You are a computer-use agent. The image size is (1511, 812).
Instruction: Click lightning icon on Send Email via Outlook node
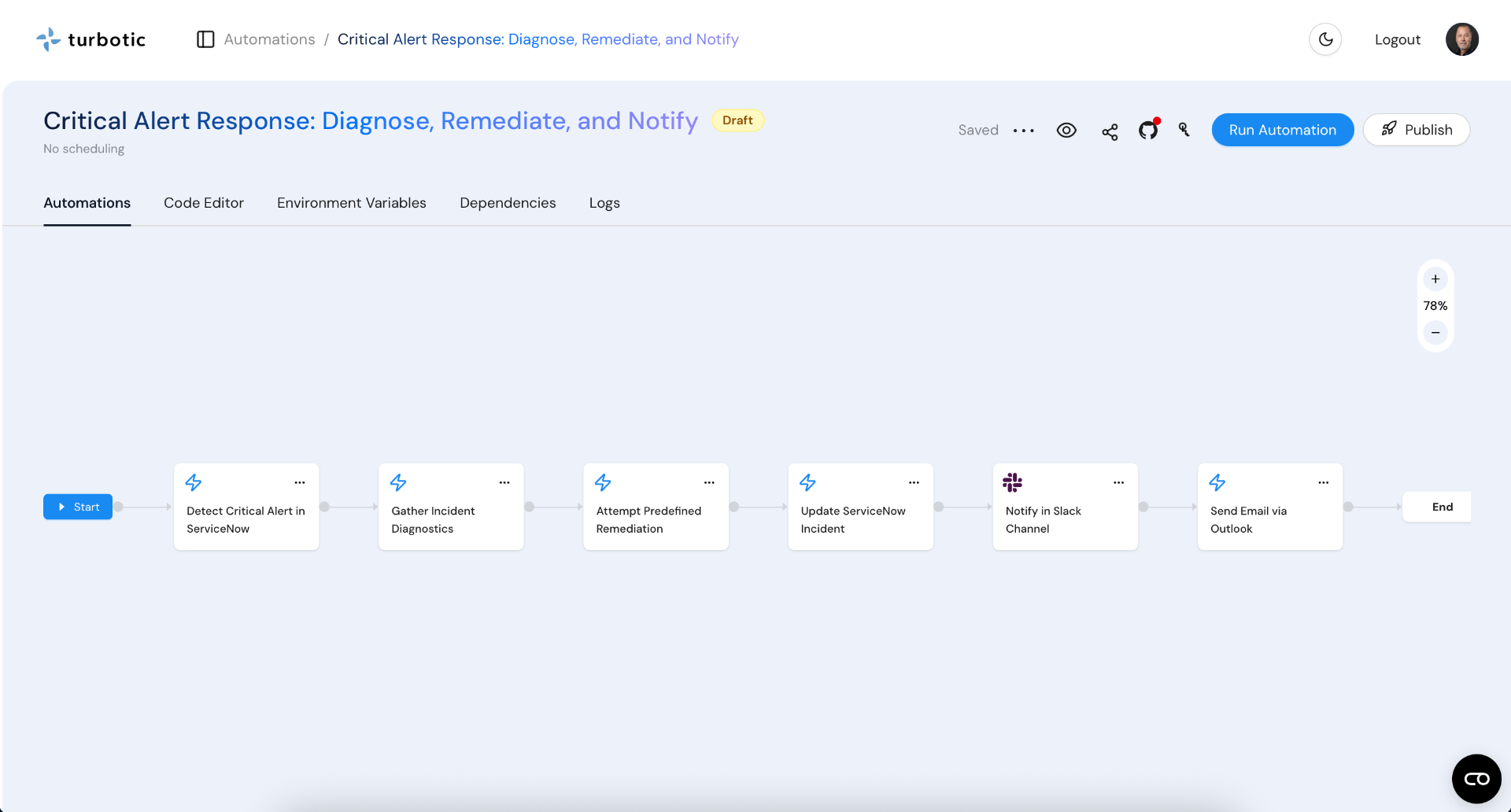[x=1217, y=482]
